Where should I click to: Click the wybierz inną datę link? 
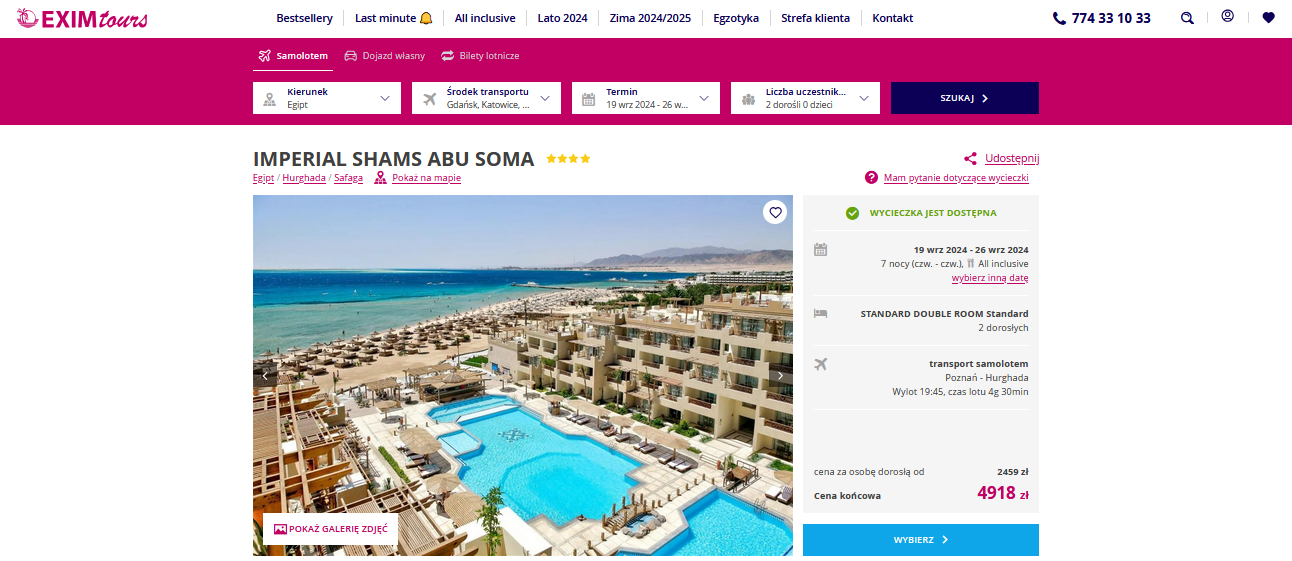coord(990,278)
